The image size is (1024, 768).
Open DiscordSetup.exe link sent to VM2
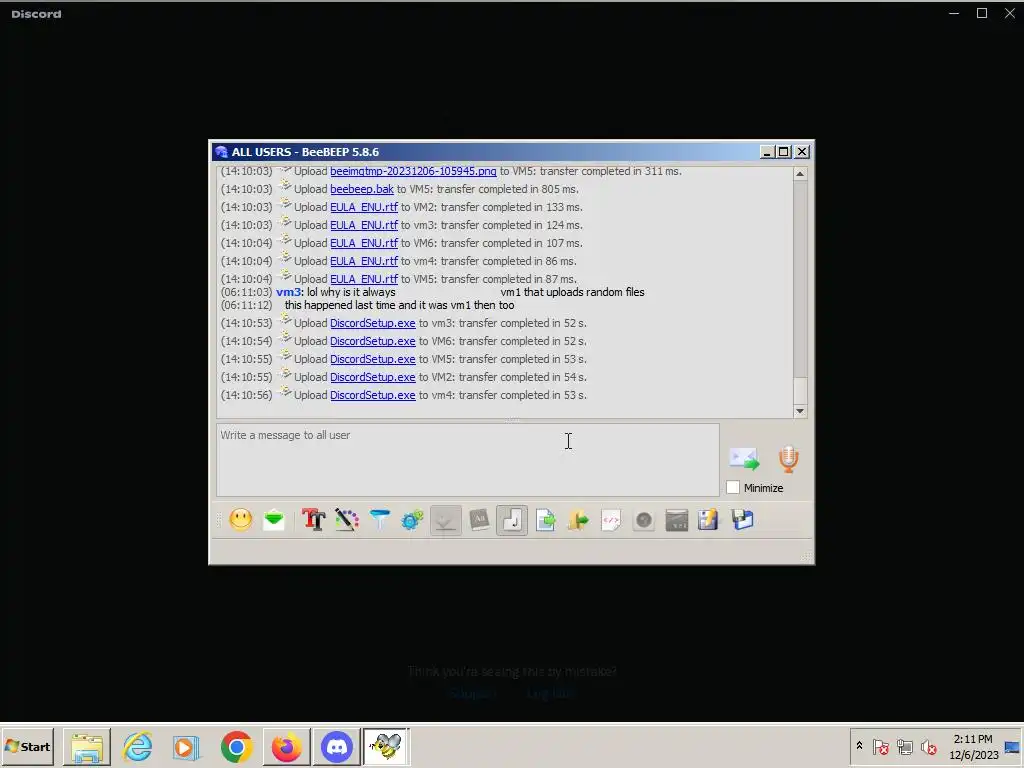tap(373, 377)
